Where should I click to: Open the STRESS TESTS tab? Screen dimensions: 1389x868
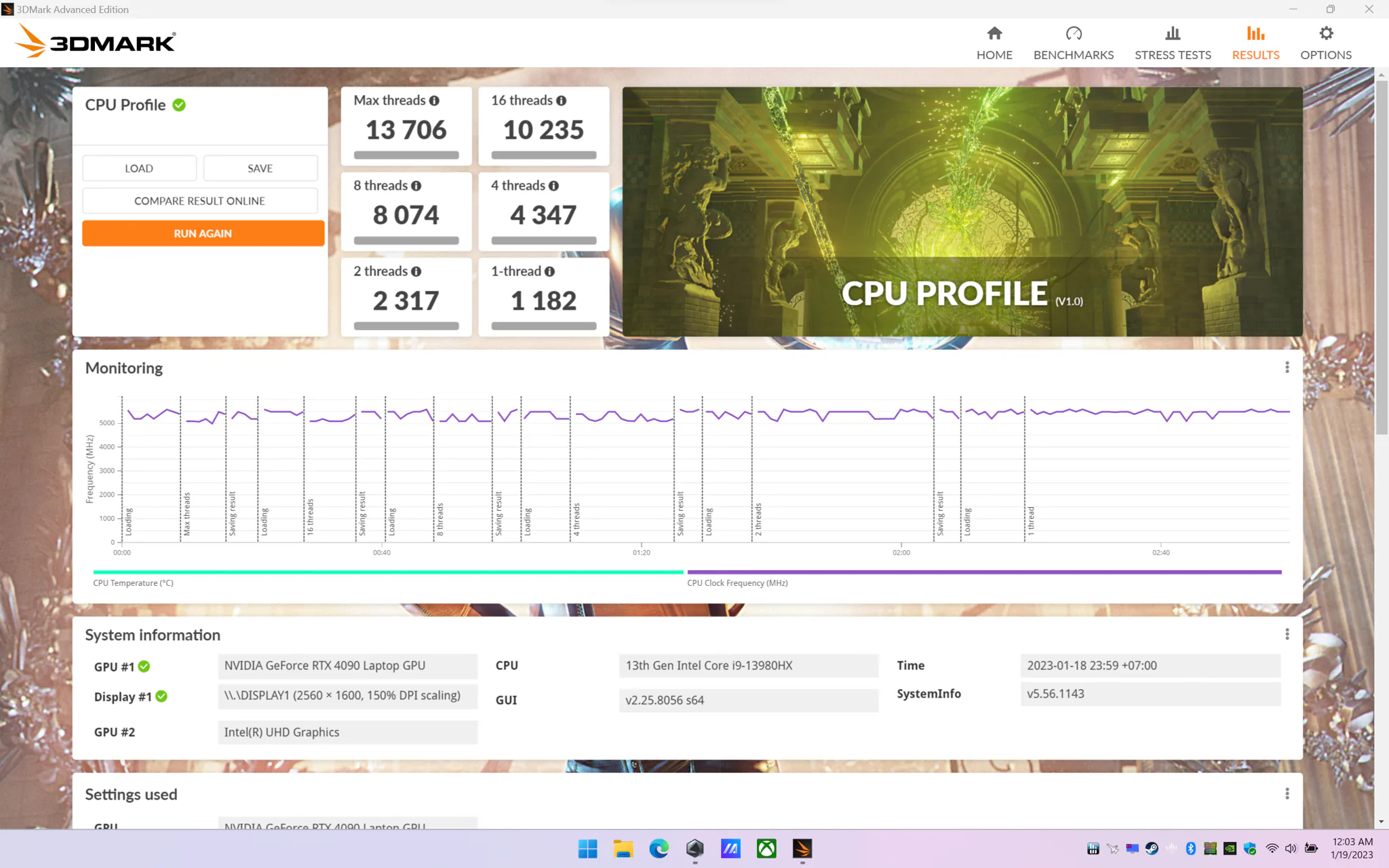point(1173,43)
